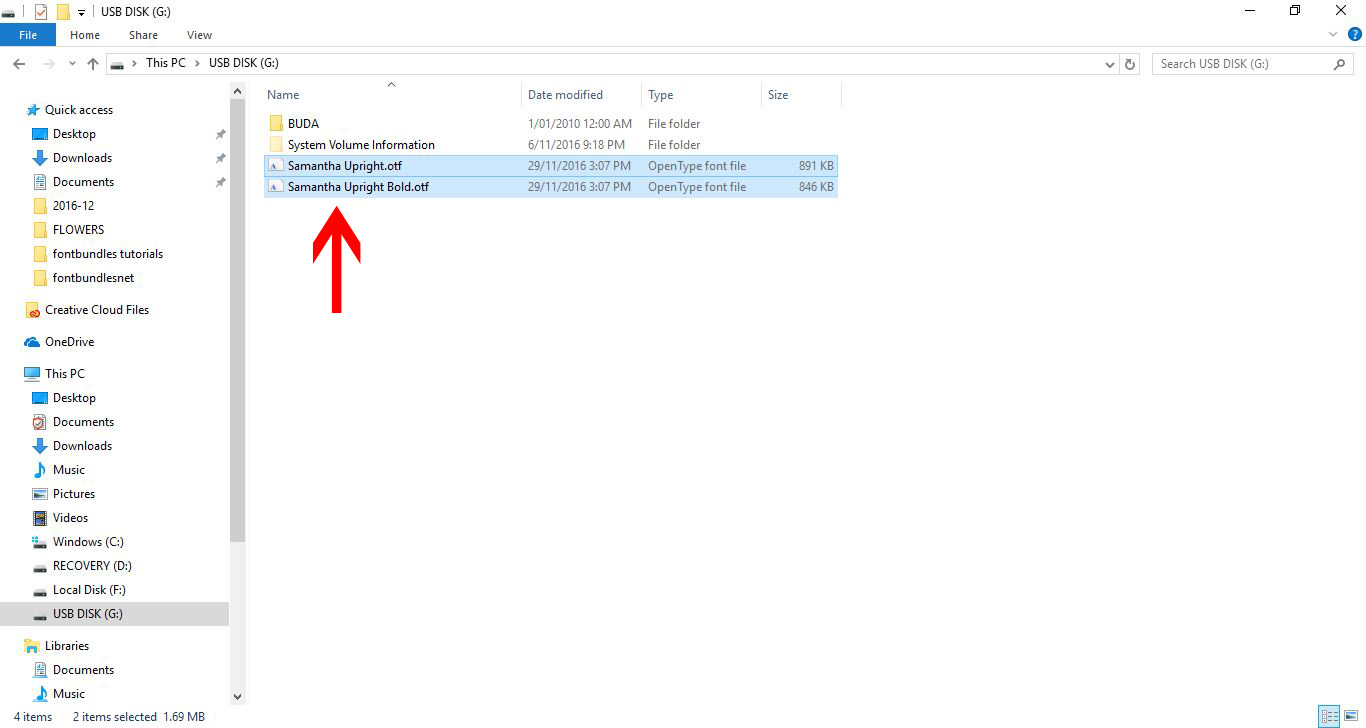Open Local Disk (F:) drive
1366x728 pixels.
click(89, 590)
